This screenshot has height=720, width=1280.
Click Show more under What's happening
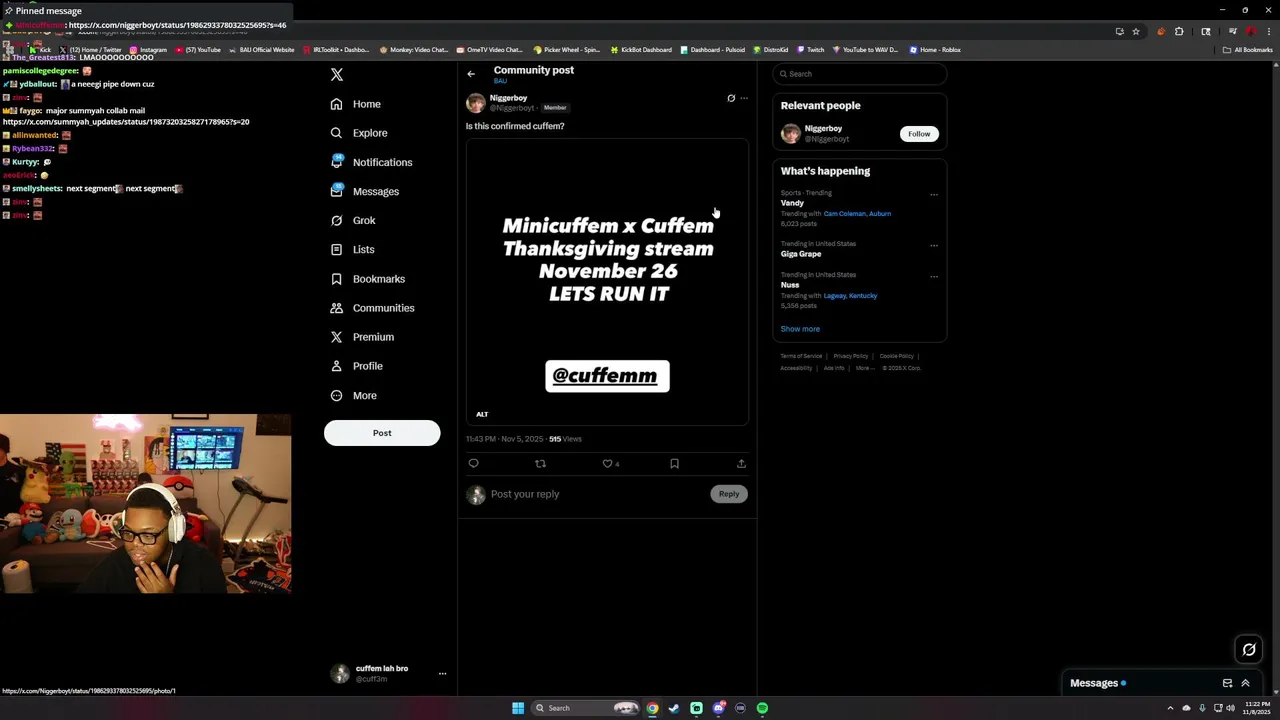pyautogui.click(x=800, y=329)
